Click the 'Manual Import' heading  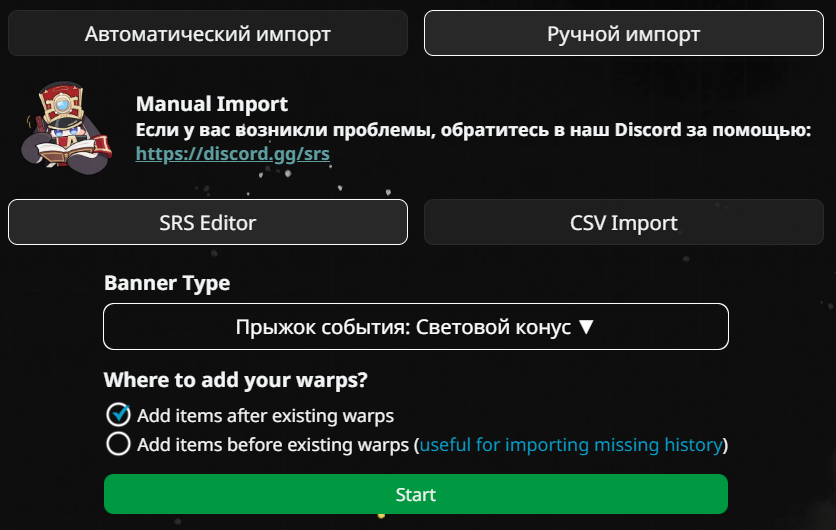(x=211, y=104)
